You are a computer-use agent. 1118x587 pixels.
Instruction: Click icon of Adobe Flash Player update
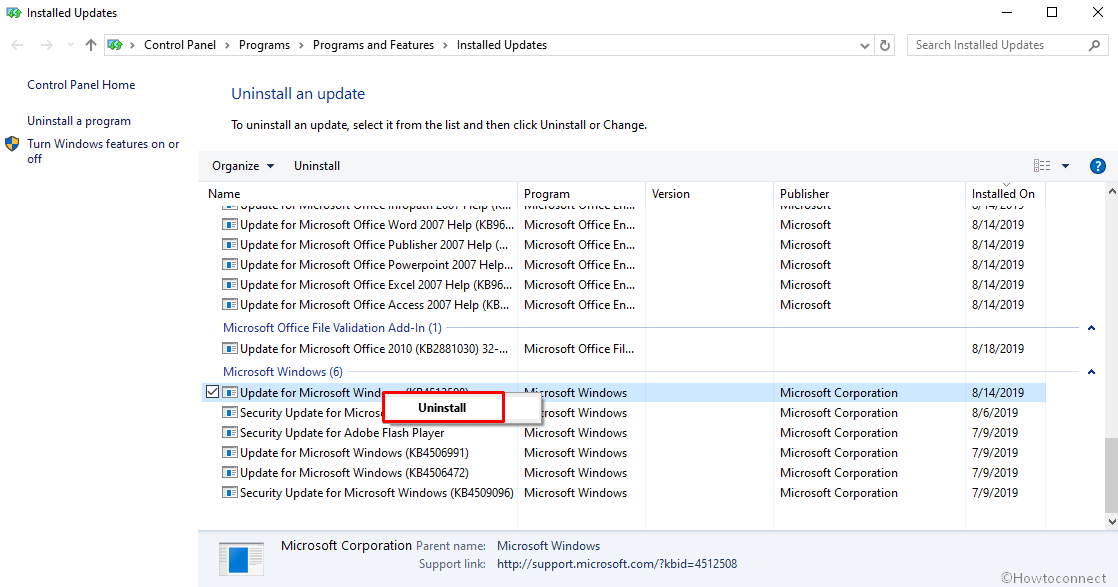point(230,433)
